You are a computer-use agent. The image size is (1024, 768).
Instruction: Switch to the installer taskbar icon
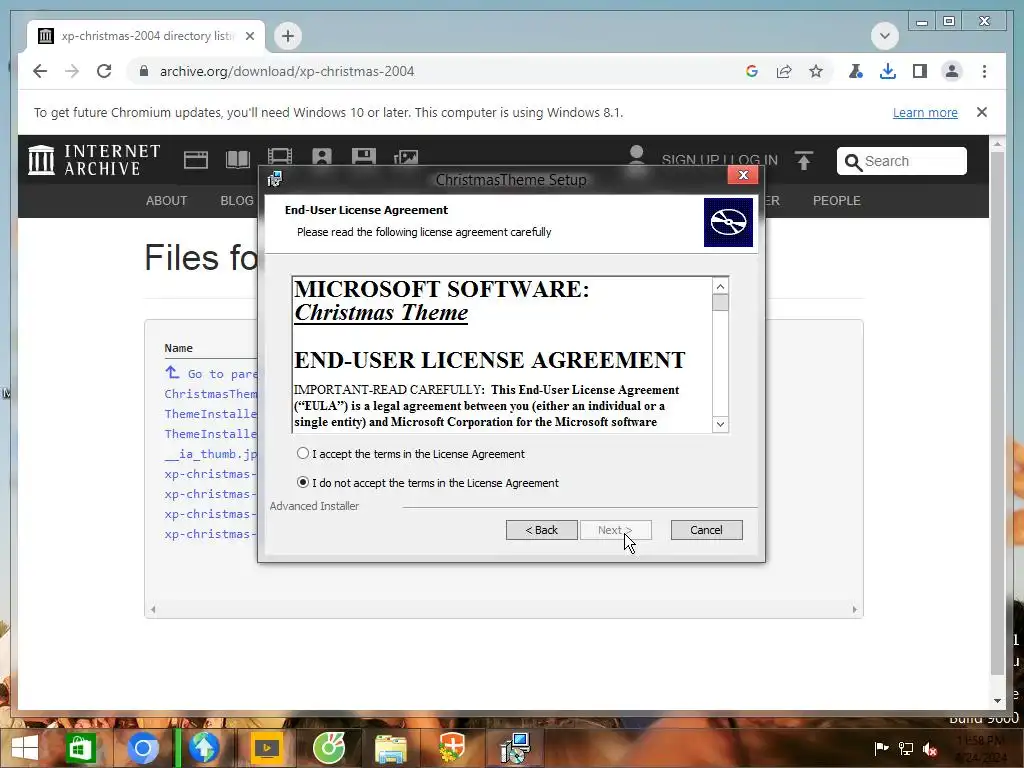click(x=516, y=748)
